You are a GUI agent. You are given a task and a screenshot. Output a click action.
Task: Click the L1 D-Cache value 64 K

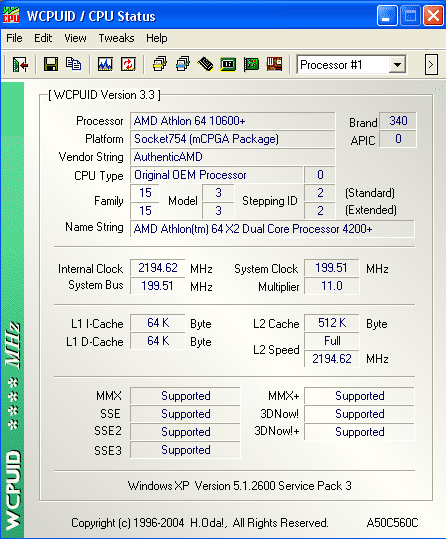tap(157, 341)
